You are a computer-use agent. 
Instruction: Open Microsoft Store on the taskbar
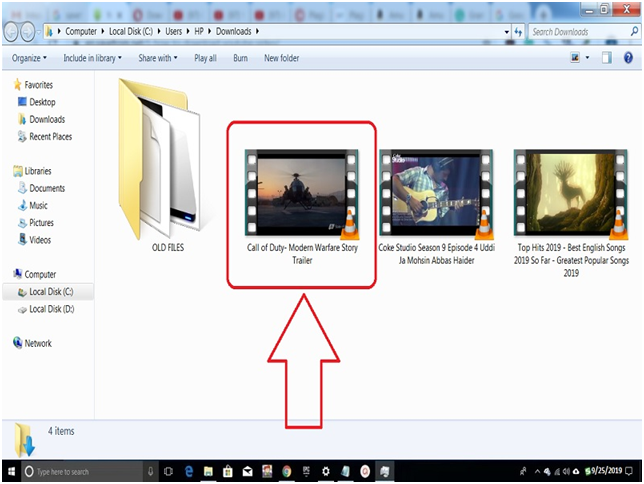coord(228,471)
